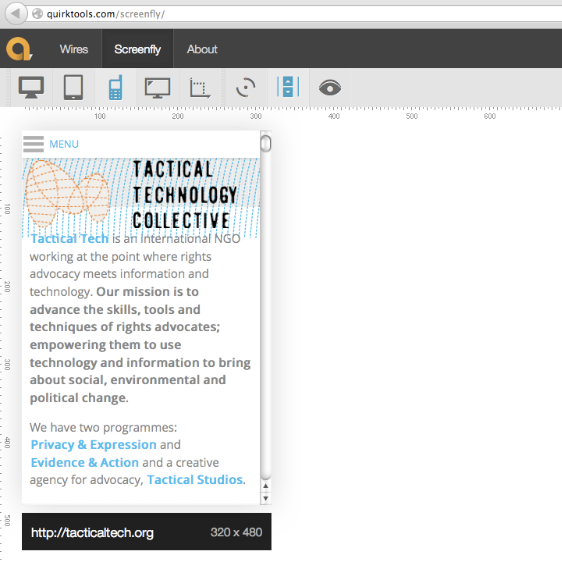Pick the television screen preview icon

click(157, 88)
